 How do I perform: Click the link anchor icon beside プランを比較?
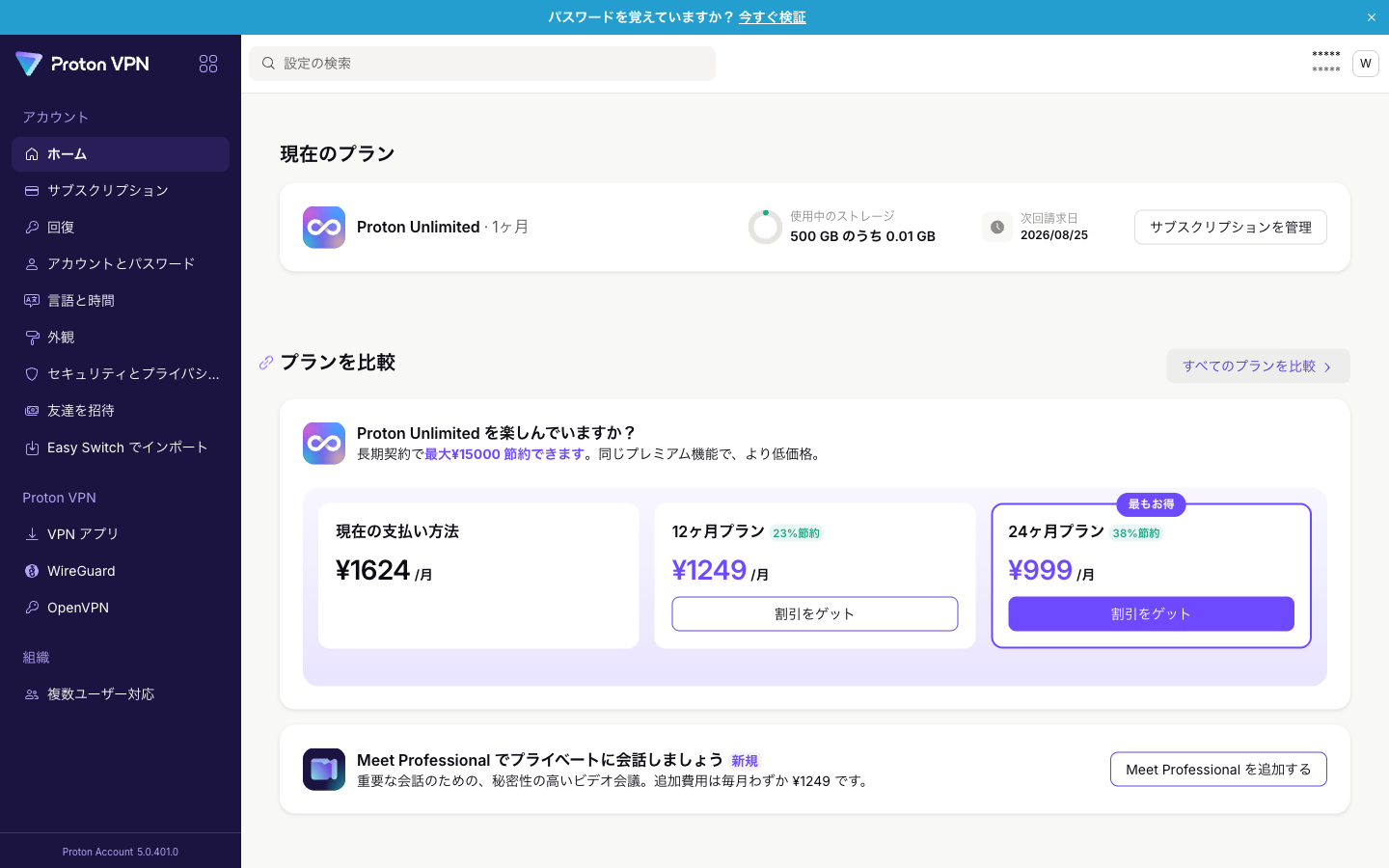(266, 363)
